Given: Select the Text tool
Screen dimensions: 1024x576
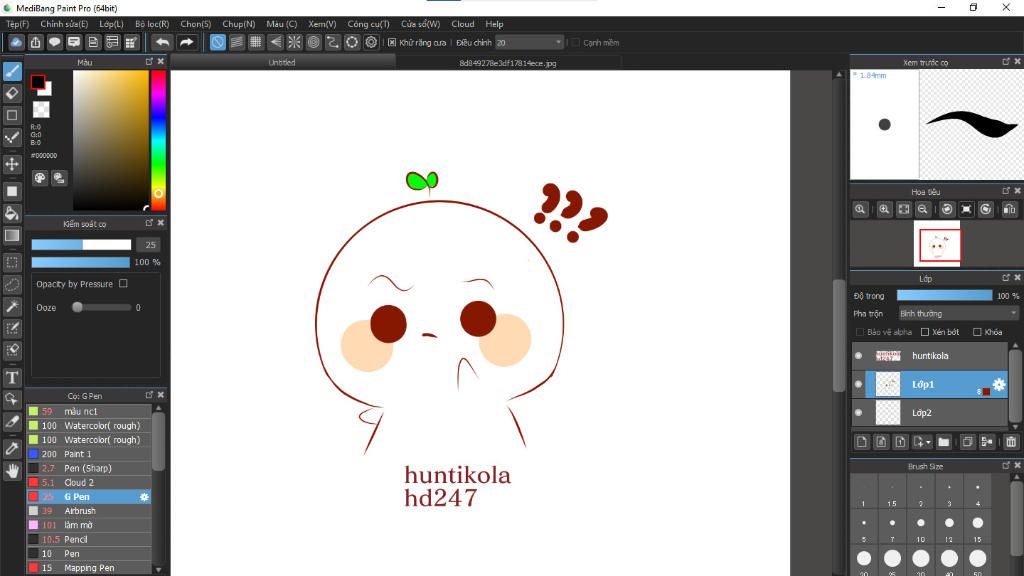Looking at the screenshot, I should click(x=12, y=377).
